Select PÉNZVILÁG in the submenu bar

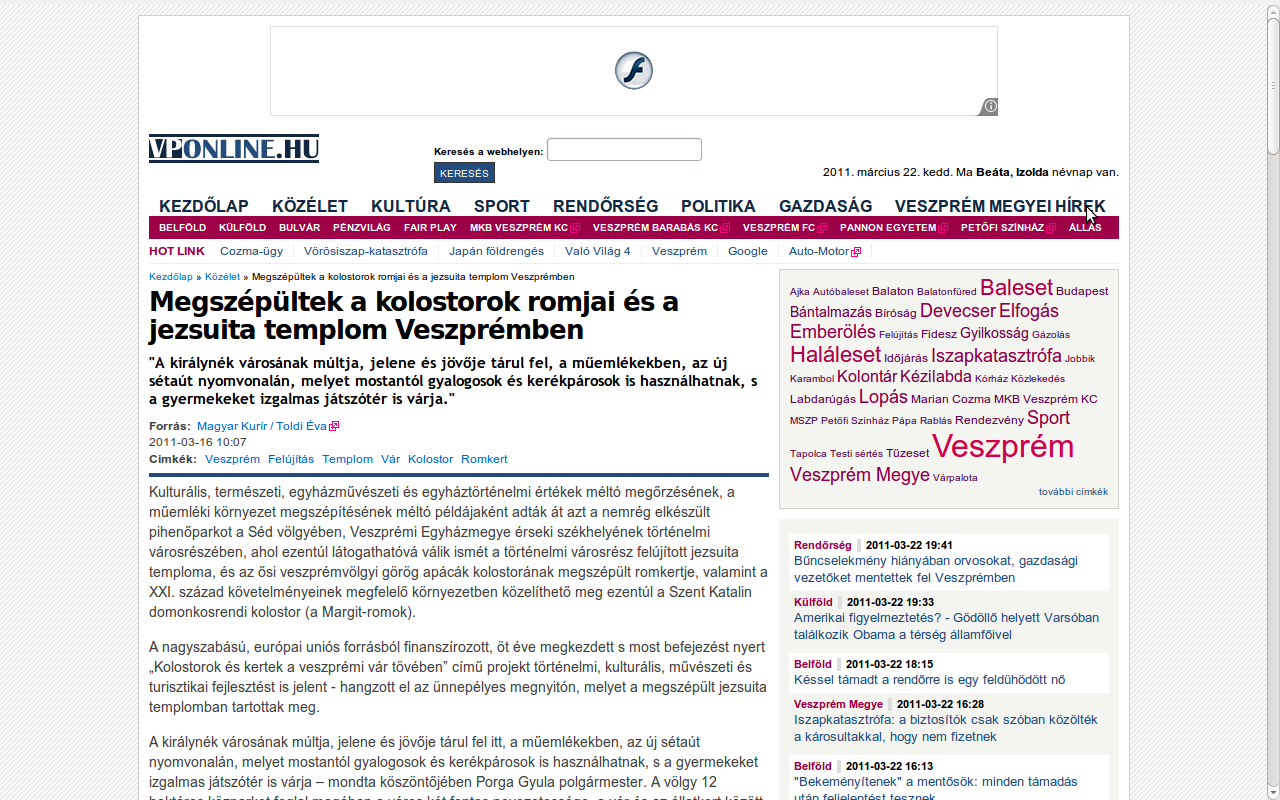click(362, 228)
